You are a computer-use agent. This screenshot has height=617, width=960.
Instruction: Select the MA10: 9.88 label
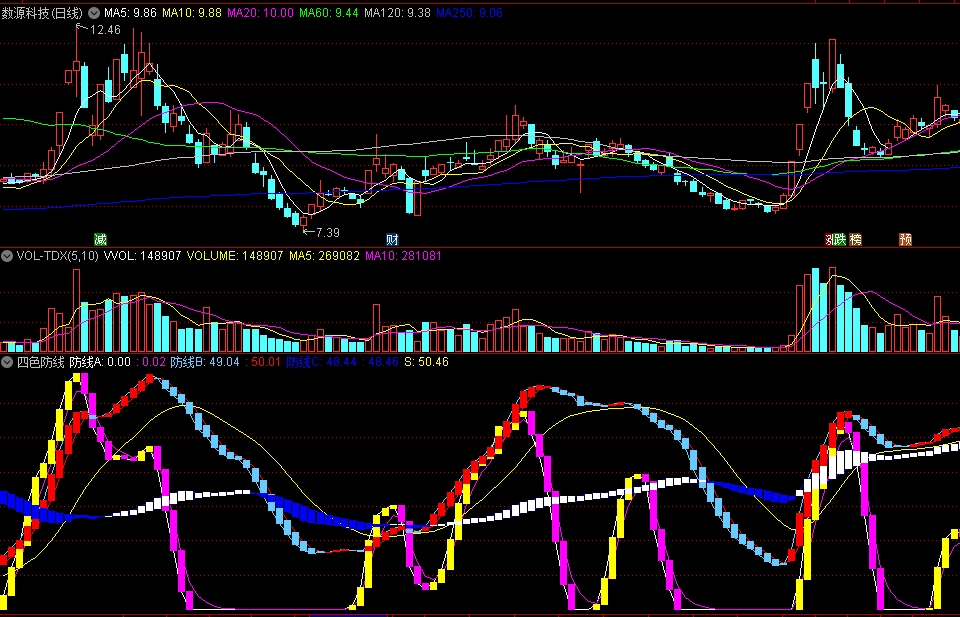coord(192,13)
